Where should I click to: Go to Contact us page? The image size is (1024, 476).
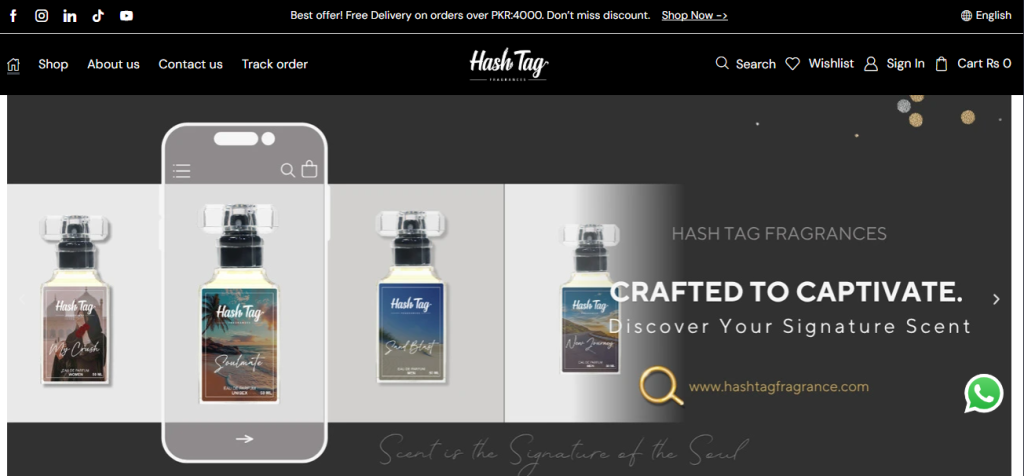(191, 64)
